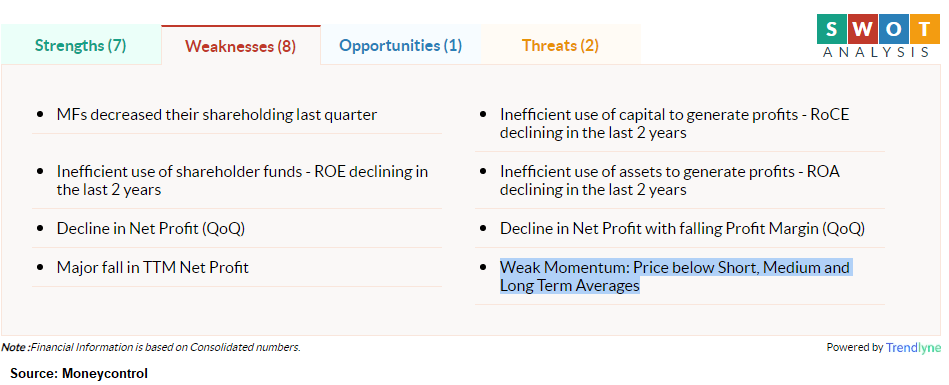This screenshot has width=949, height=385.
Task: Switch to Opportunities (1) tab
Action: click(x=401, y=45)
